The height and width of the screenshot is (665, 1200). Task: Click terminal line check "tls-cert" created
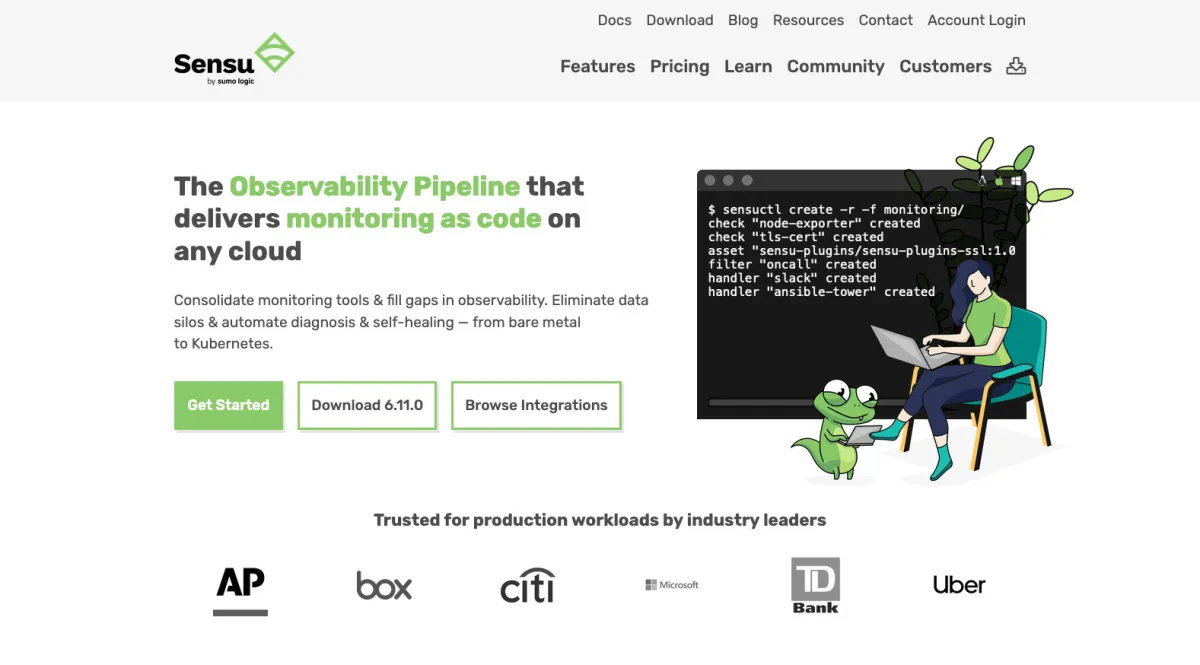796,237
